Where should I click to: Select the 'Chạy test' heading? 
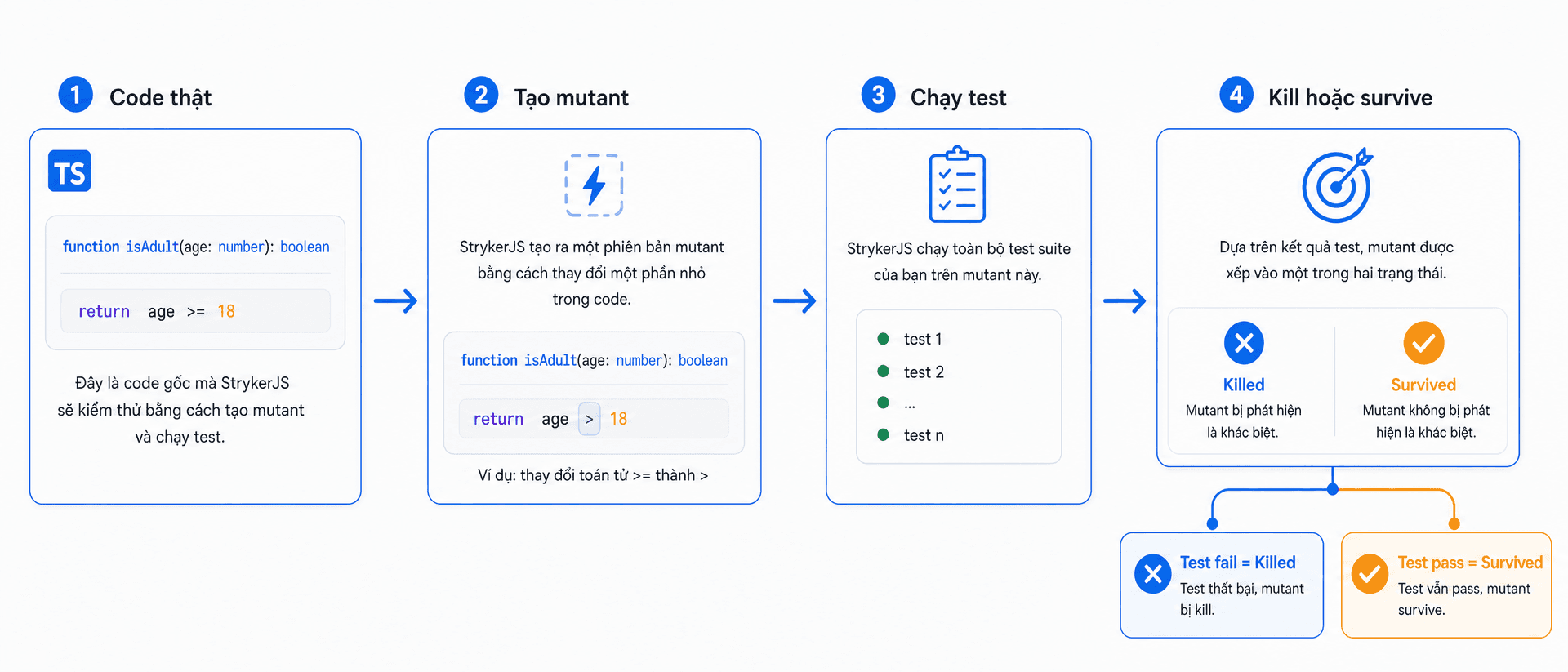[958, 97]
